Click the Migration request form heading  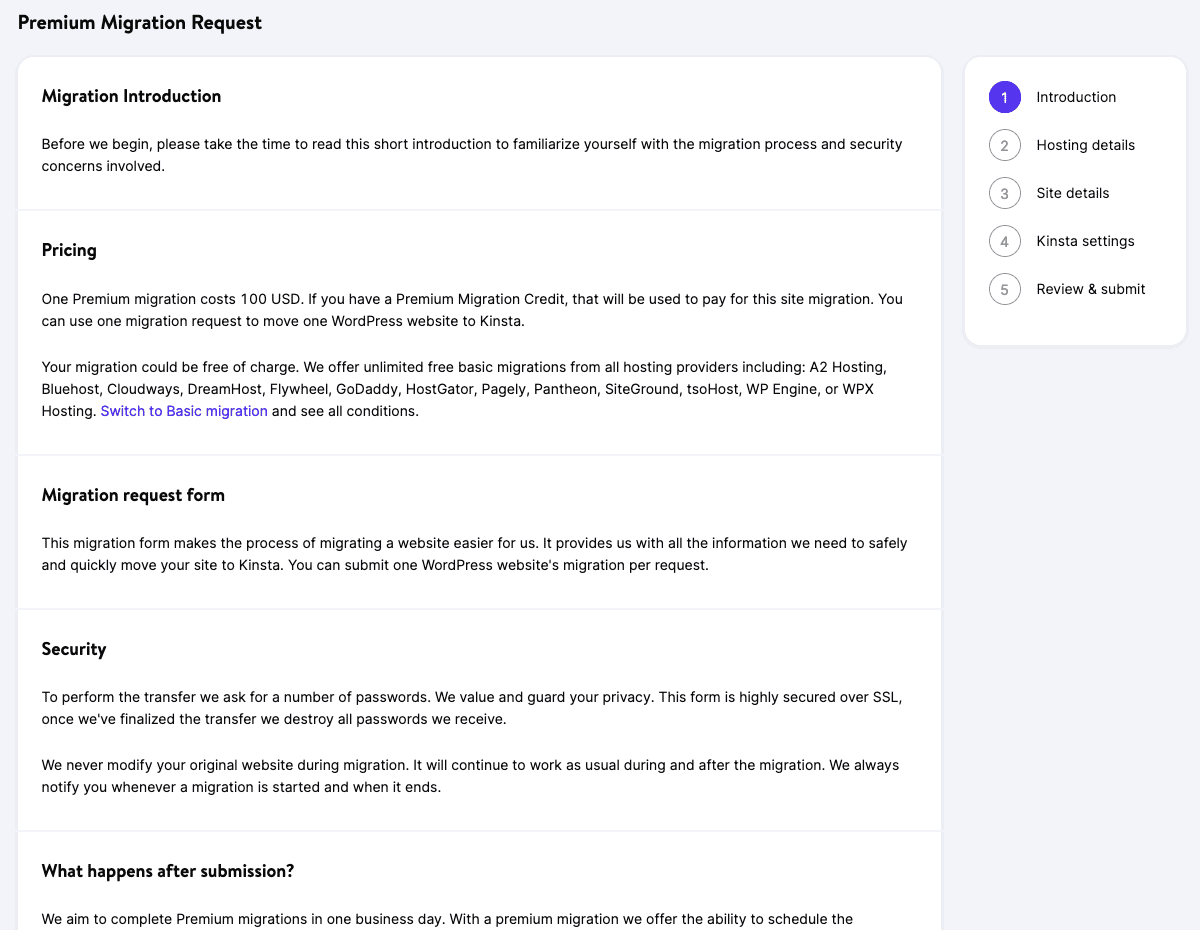(133, 494)
